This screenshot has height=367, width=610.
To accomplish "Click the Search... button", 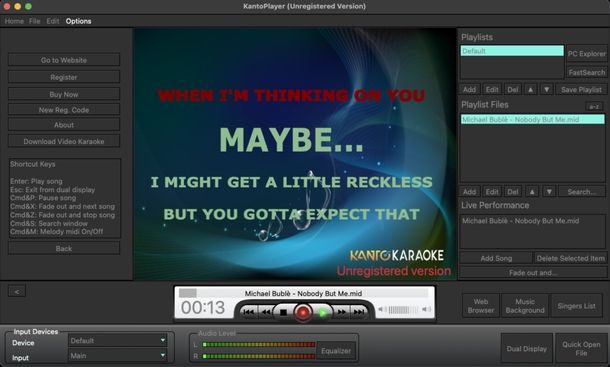I will pos(581,191).
